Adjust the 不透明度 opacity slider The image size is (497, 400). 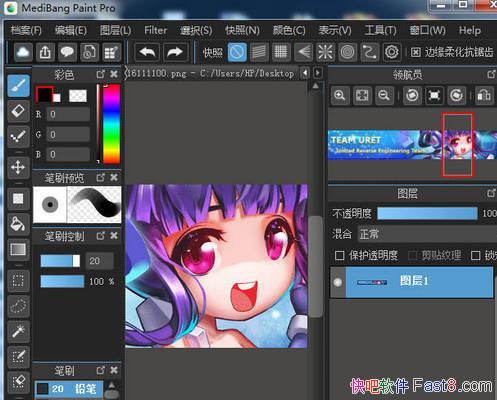427,213
